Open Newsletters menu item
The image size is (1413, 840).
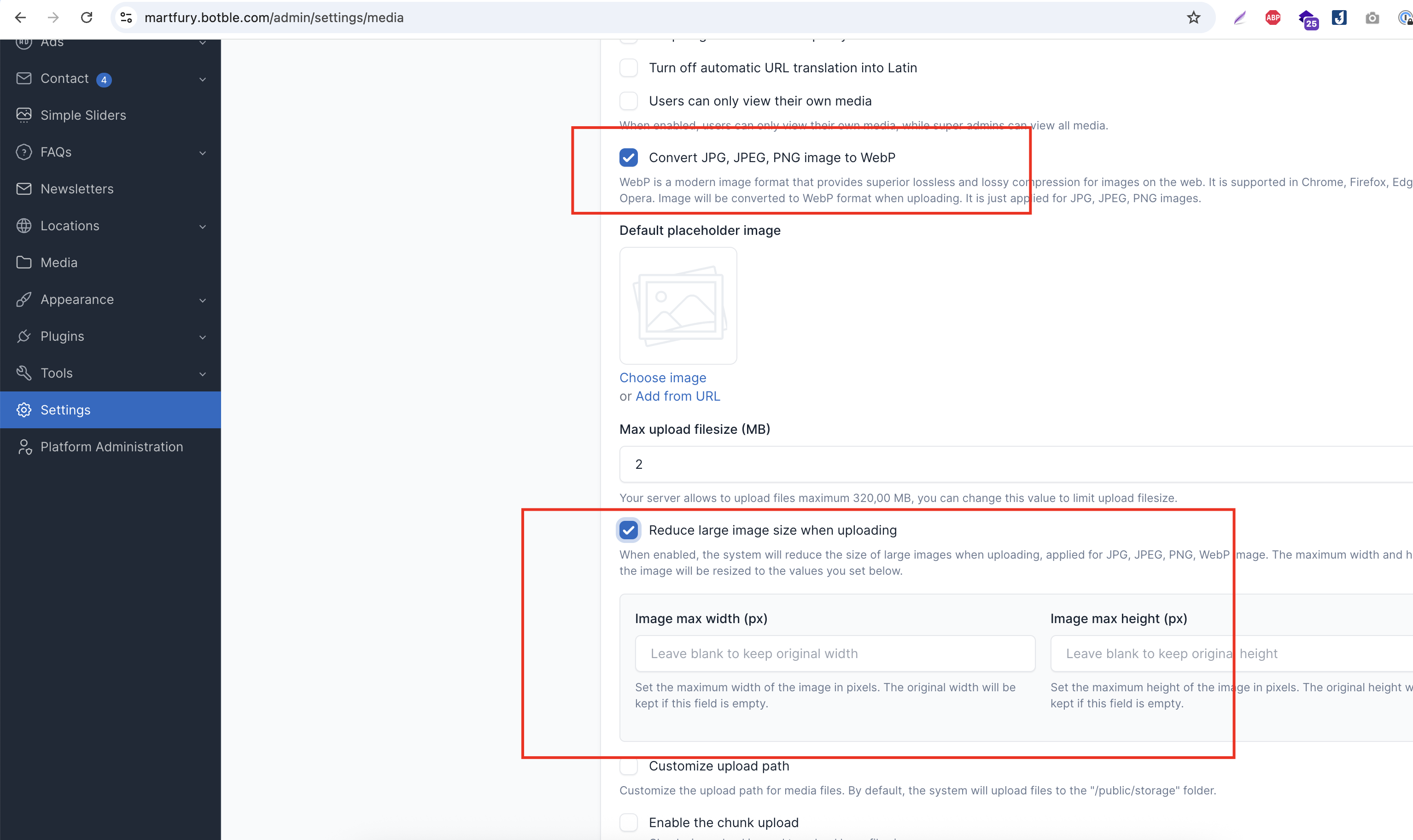click(111, 188)
